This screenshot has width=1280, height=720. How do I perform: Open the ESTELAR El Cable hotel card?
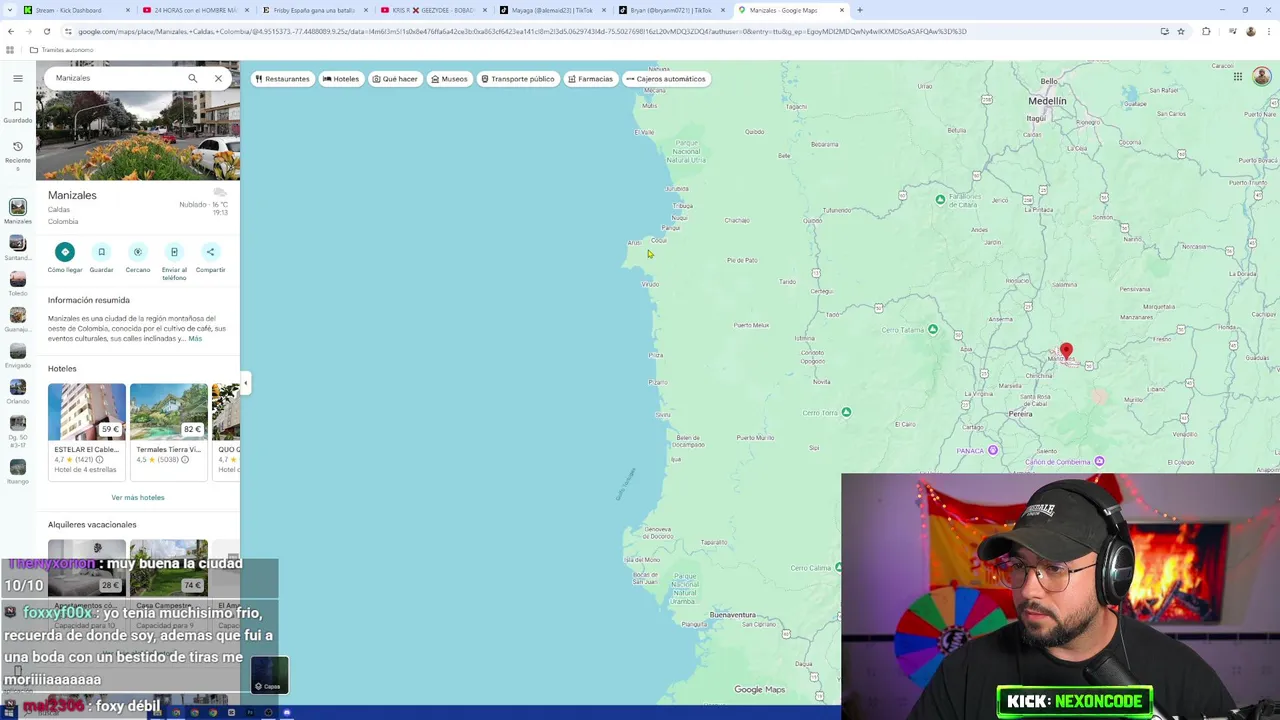click(x=87, y=430)
